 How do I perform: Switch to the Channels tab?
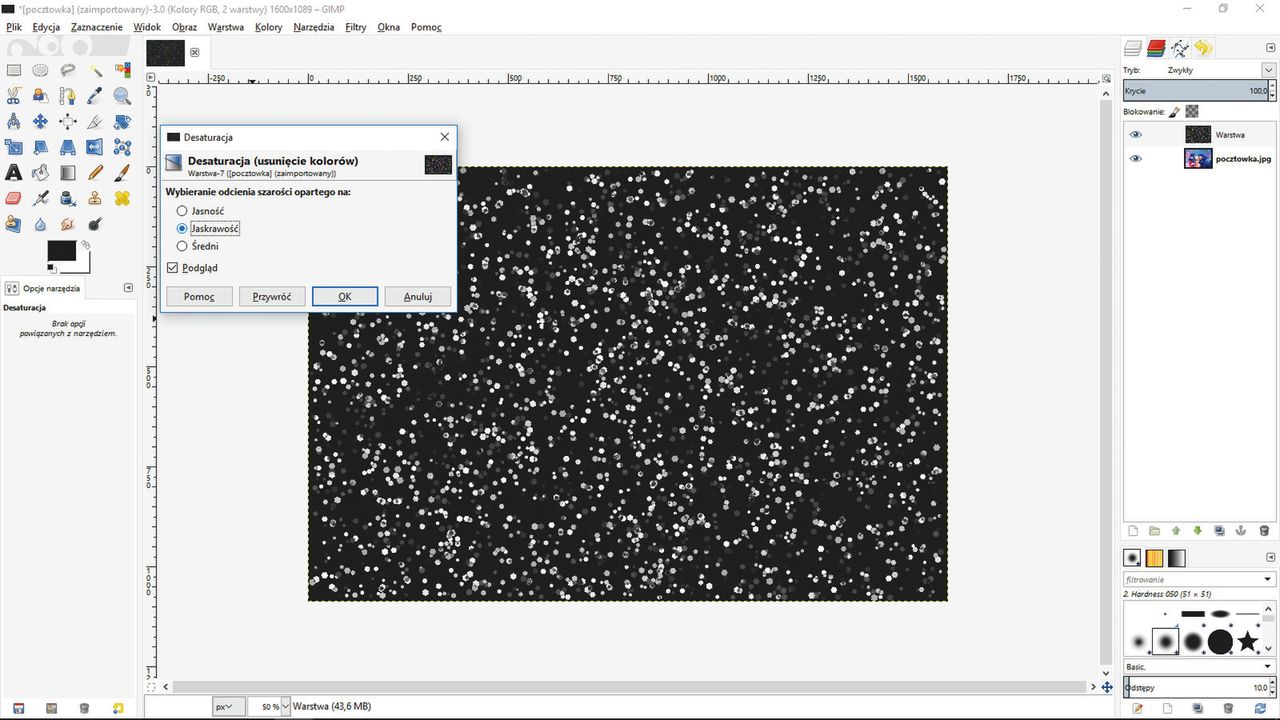tap(1156, 48)
